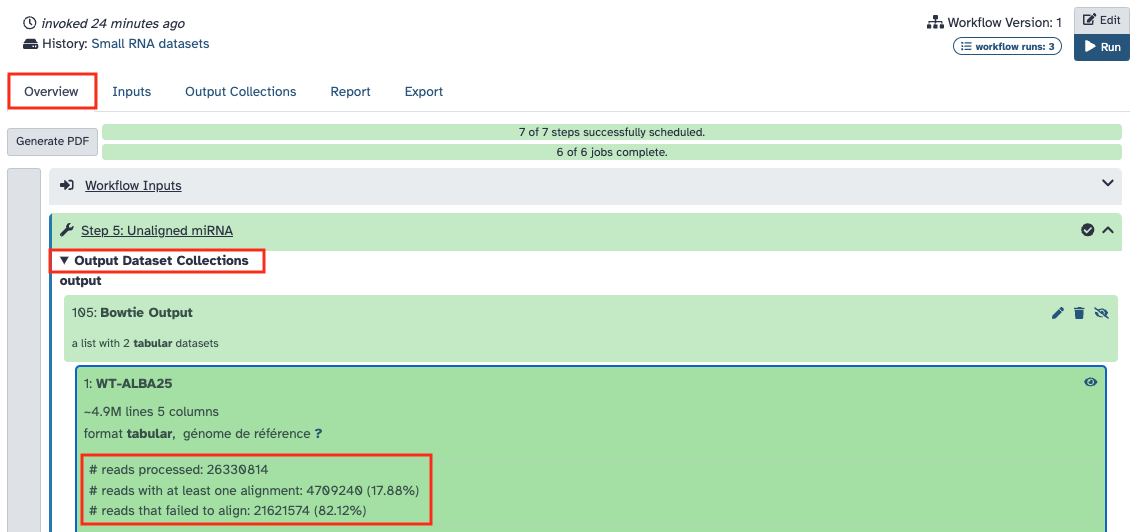The width and height of the screenshot is (1136, 532).
Task: Edit Bowtie Output with the pencil icon
Action: click(1058, 313)
